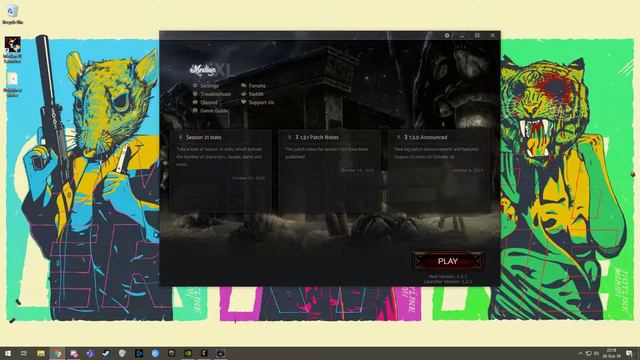Open Google Chrome from the taskbar
Image resolution: width=640 pixels, height=360 pixels.
[x=57, y=353]
